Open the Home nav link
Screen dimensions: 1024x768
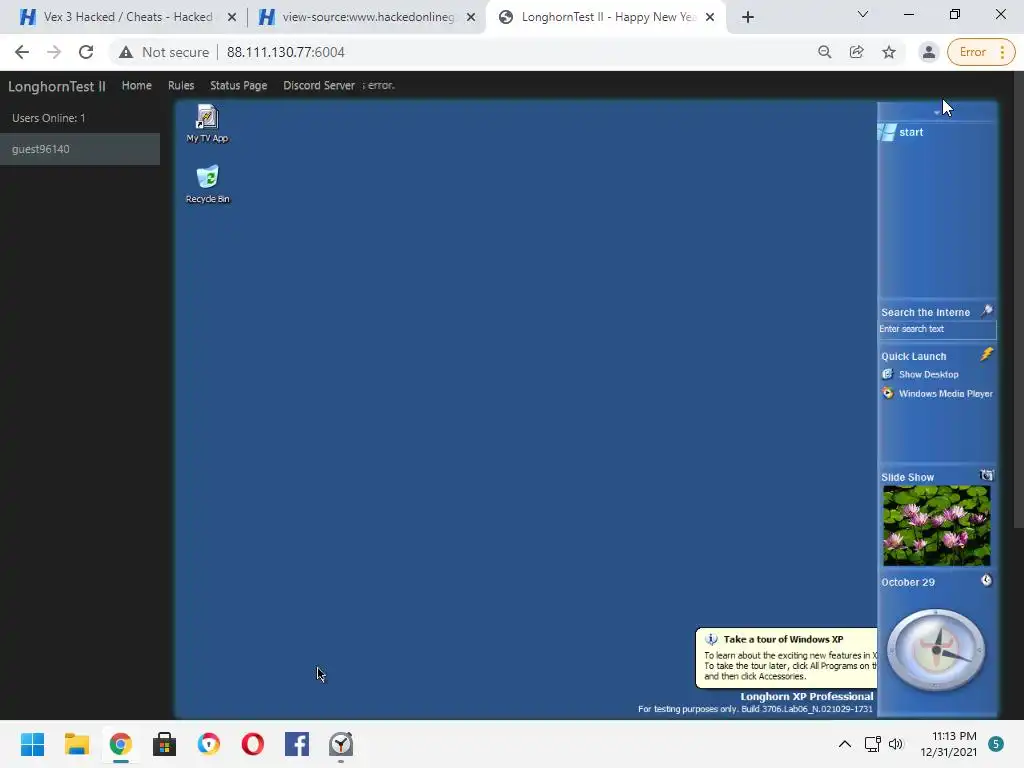136,86
